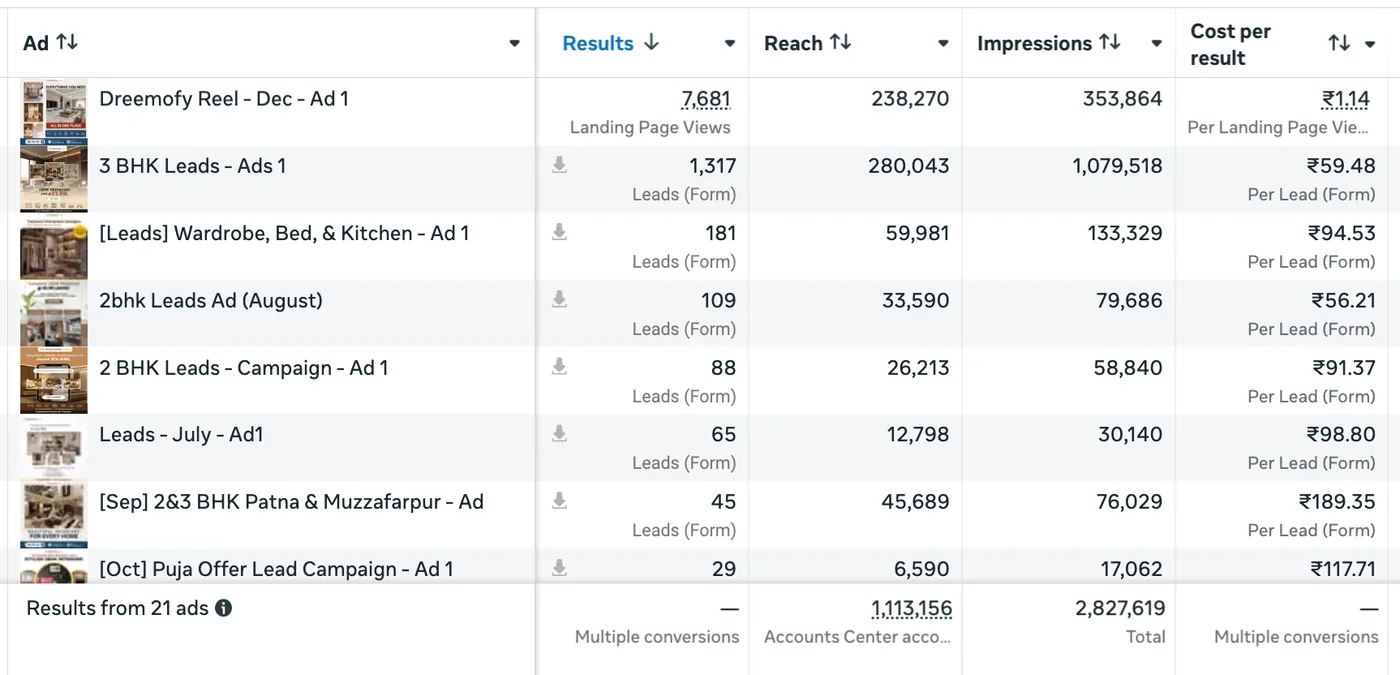The image size is (1400, 675).
Task: Open the Results column dropdown menu
Action: (730, 43)
